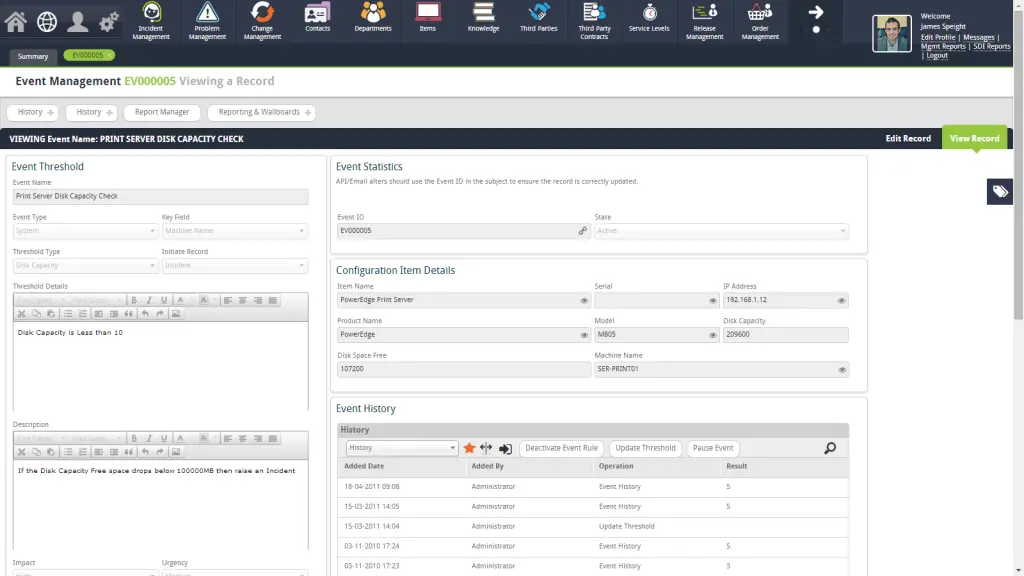
Task: Click Italic in the Threshold Details editor
Action: coord(149,300)
